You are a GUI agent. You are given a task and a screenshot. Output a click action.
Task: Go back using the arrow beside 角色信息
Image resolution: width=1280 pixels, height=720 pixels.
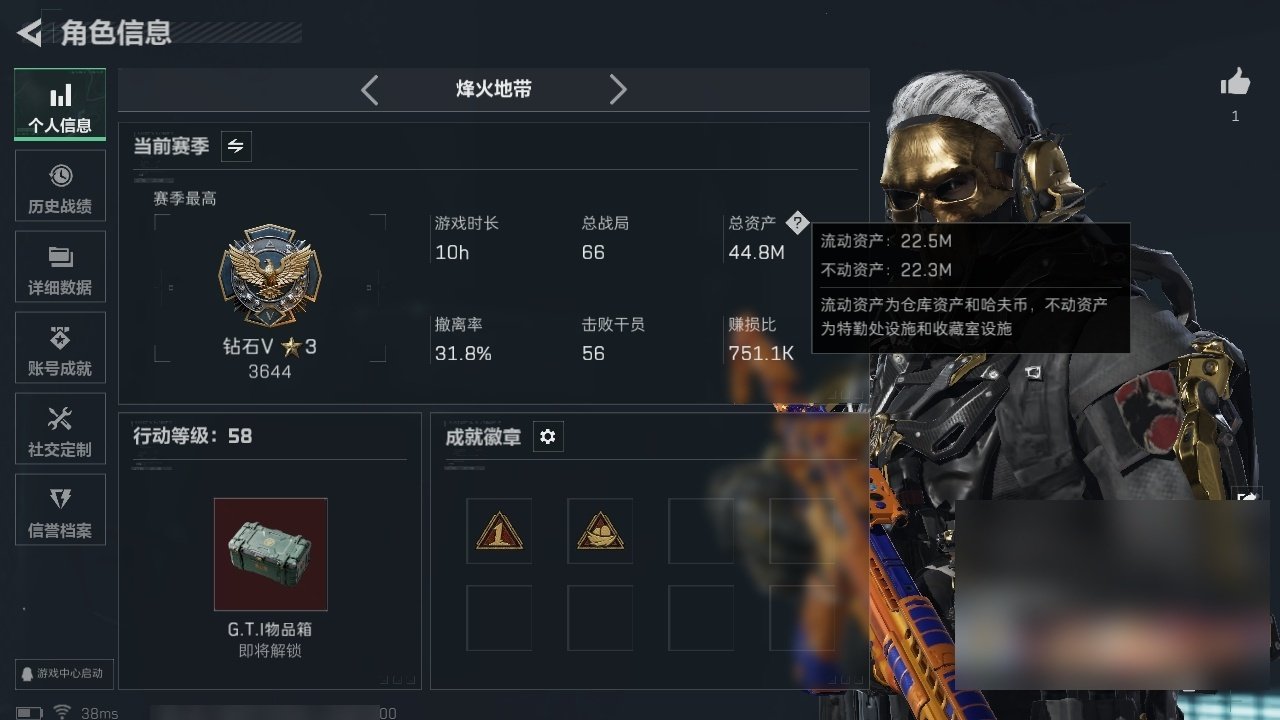coord(29,32)
